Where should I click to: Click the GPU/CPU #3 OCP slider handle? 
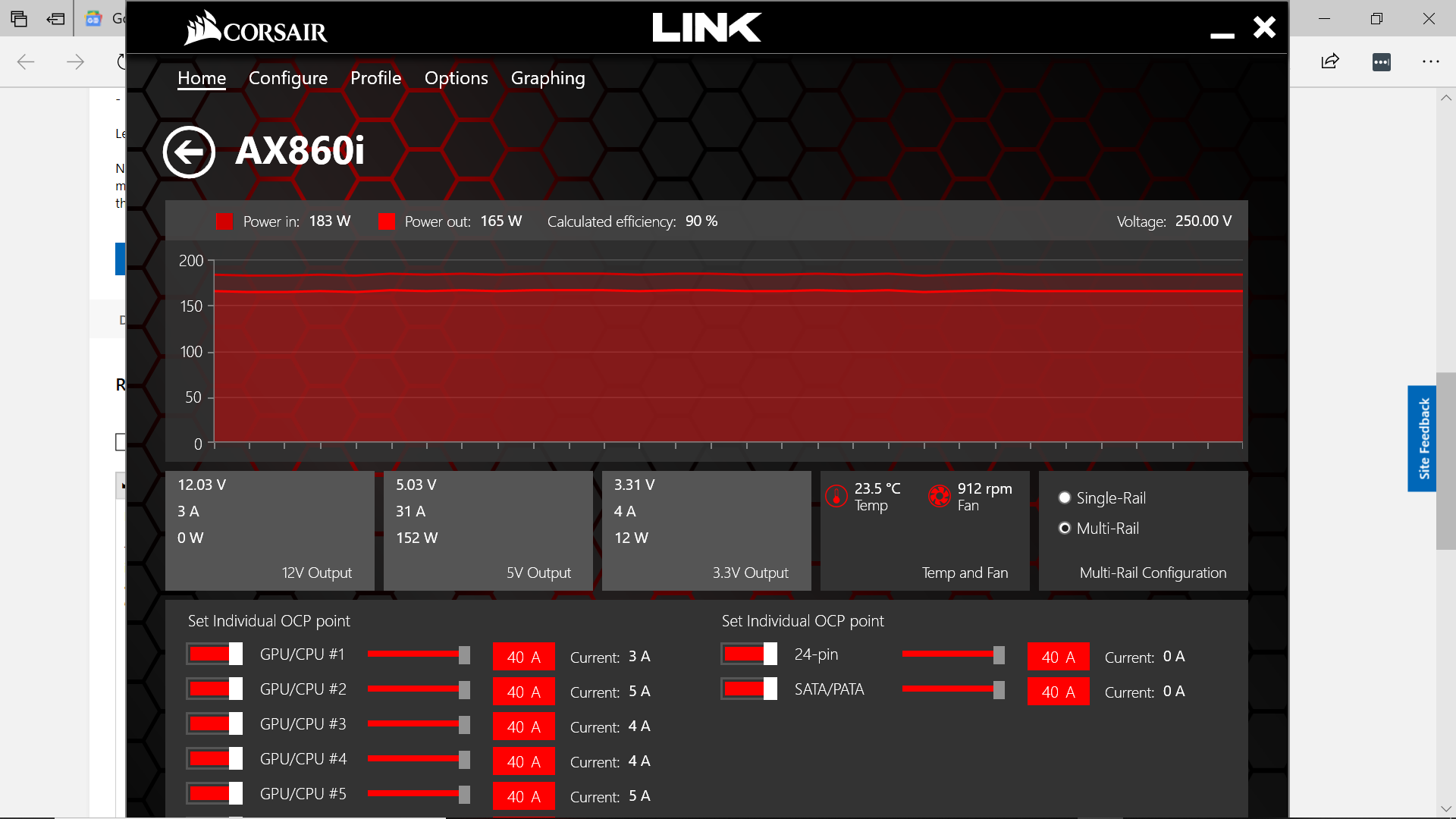pyautogui.click(x=464, y=725)
